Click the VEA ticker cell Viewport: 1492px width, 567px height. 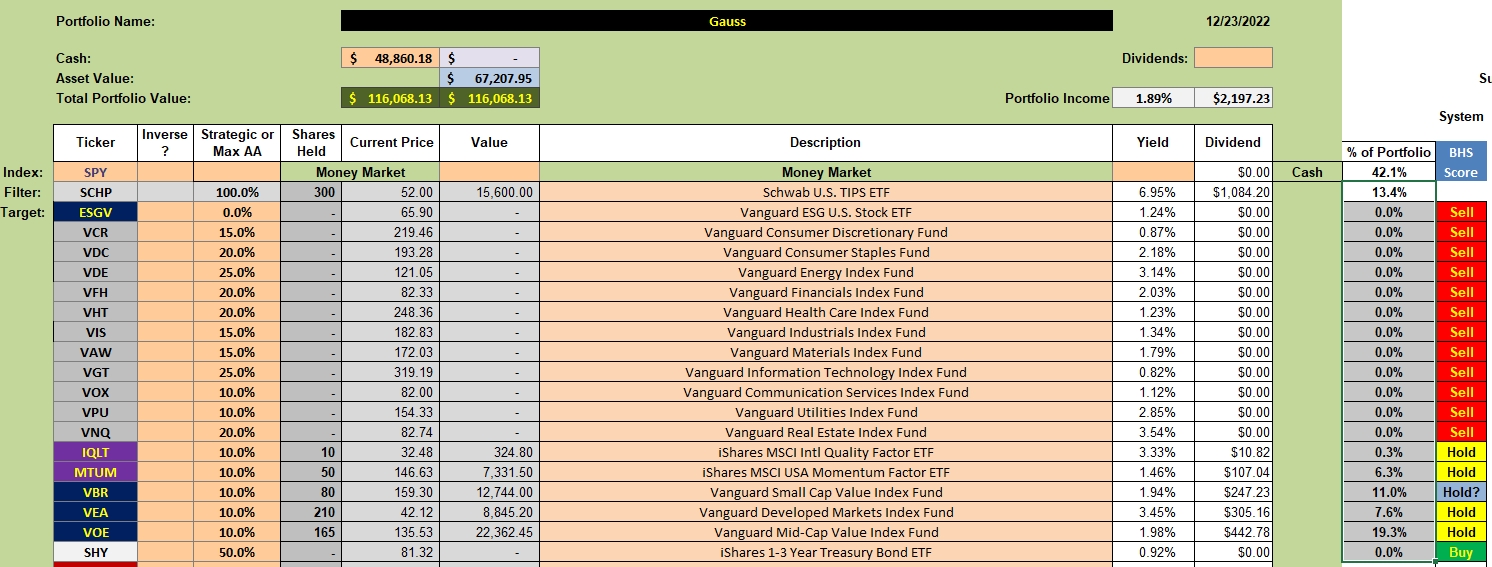[96, 512]
